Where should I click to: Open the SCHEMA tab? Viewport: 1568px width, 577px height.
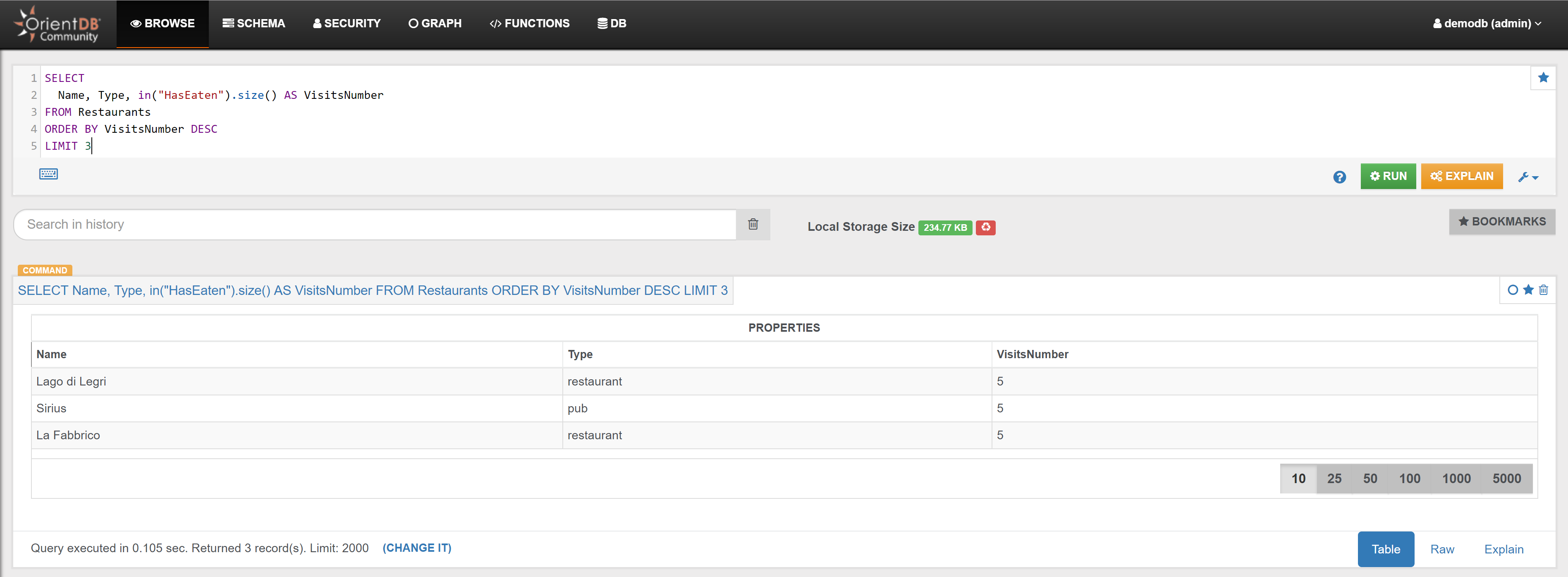[x=254, y=24]
